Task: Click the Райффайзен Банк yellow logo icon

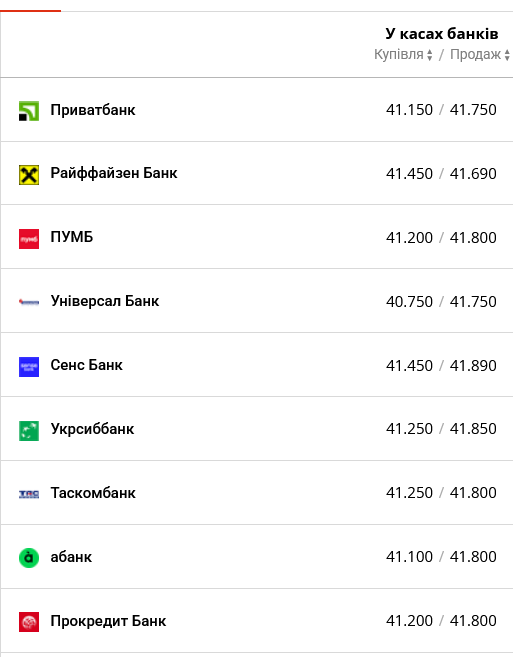Action: point(29,175)
